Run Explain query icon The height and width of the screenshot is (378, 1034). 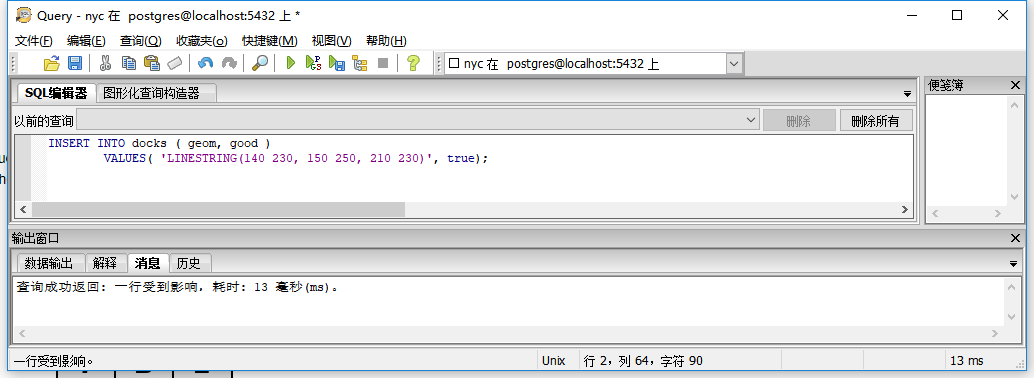click(x=359, y=63)
